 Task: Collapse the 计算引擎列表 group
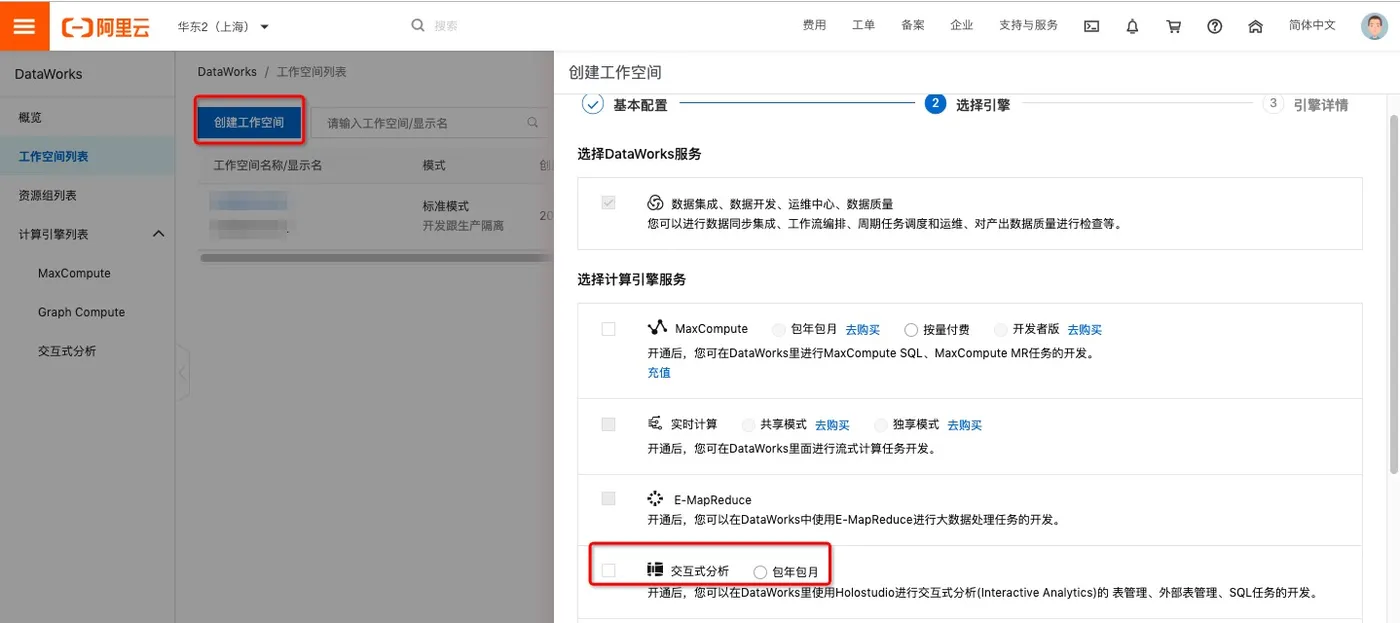pos(158,234)
